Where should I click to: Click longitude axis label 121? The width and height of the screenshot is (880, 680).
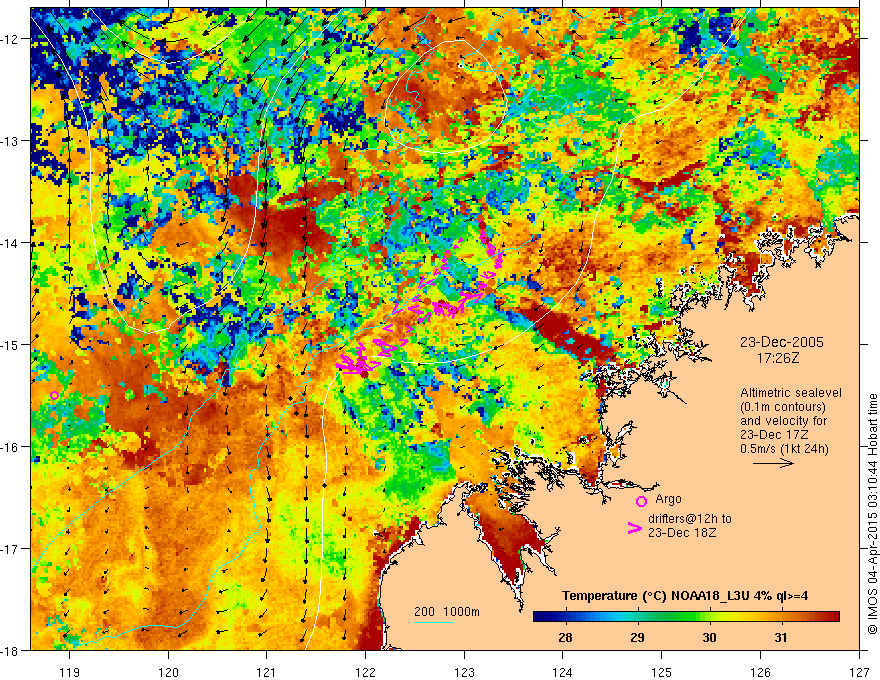point(267,672)
